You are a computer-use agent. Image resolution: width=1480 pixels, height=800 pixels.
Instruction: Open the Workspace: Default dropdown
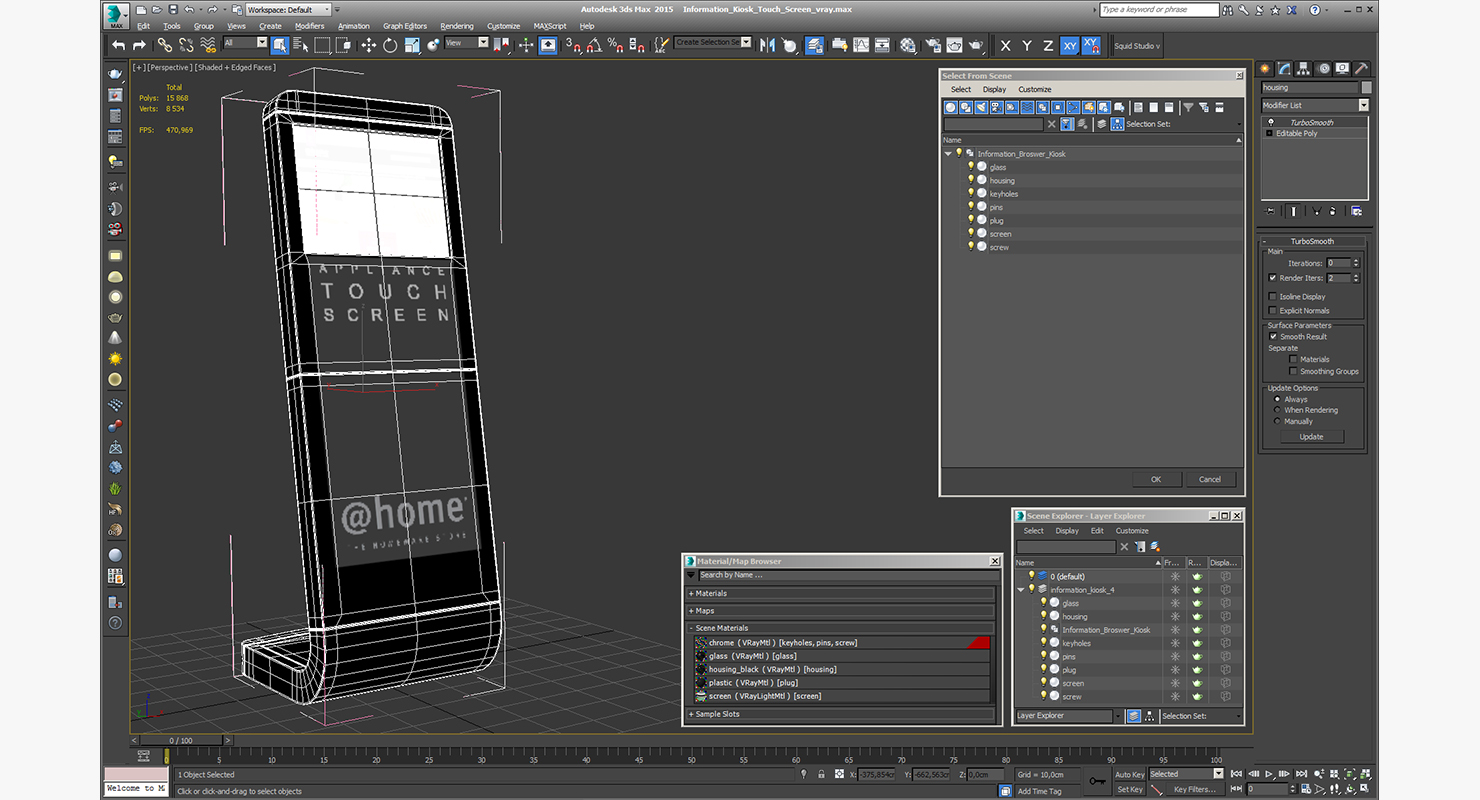(x=286, y=9)
